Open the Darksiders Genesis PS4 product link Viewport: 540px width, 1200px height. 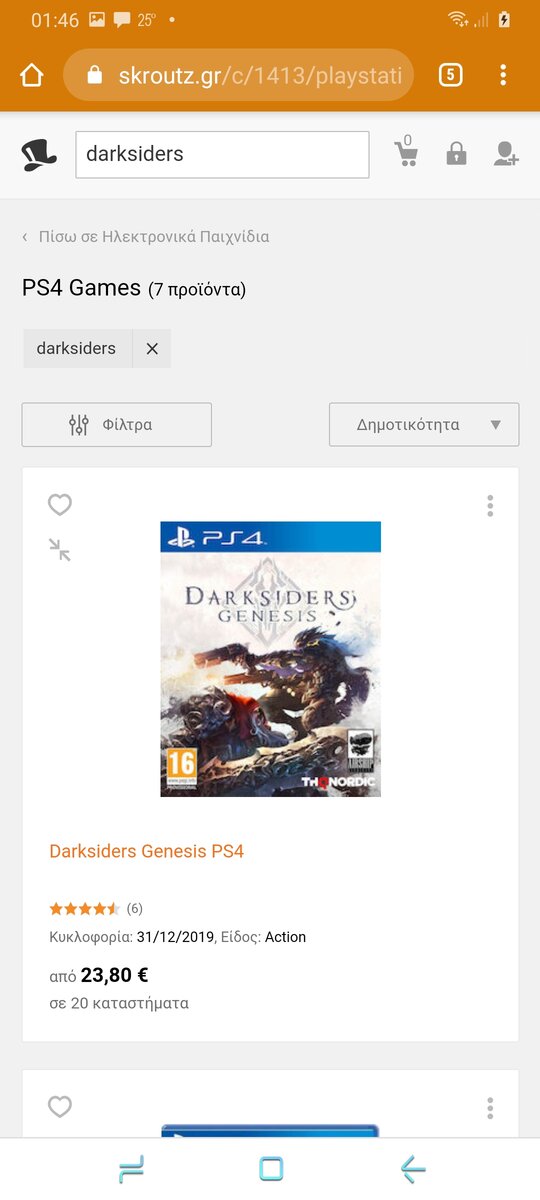point(147,852)
